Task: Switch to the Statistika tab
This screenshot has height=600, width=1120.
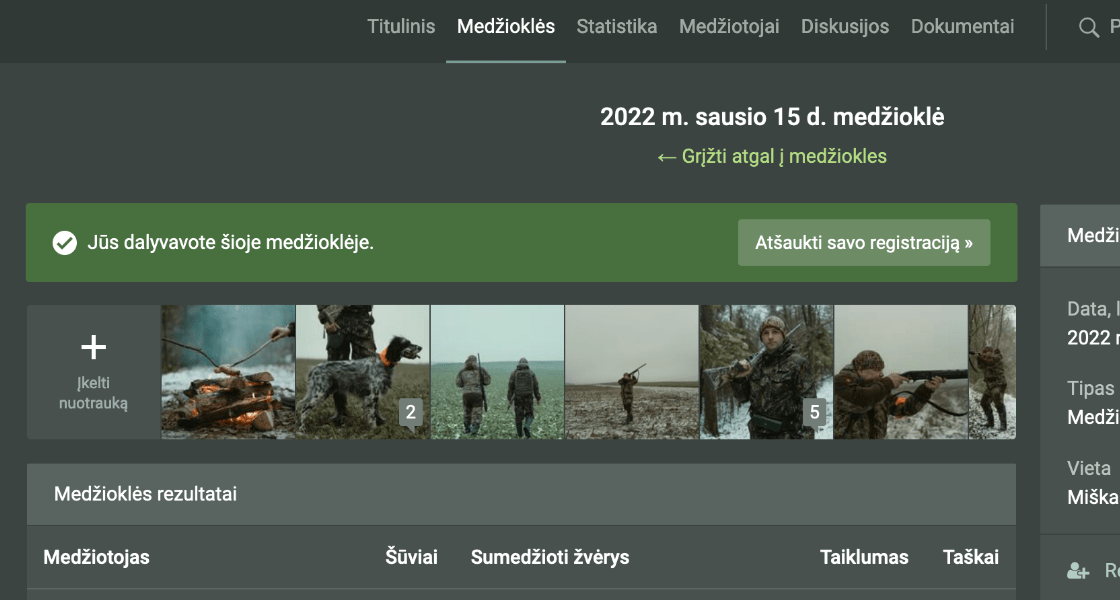Action: (616, 27)
